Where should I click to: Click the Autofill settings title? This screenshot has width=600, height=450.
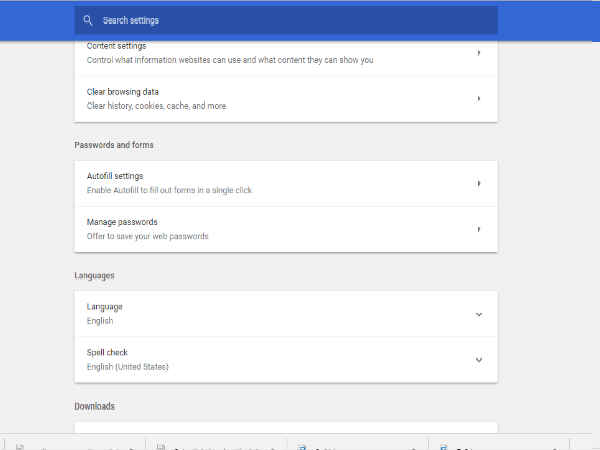[x=115, y=176]
